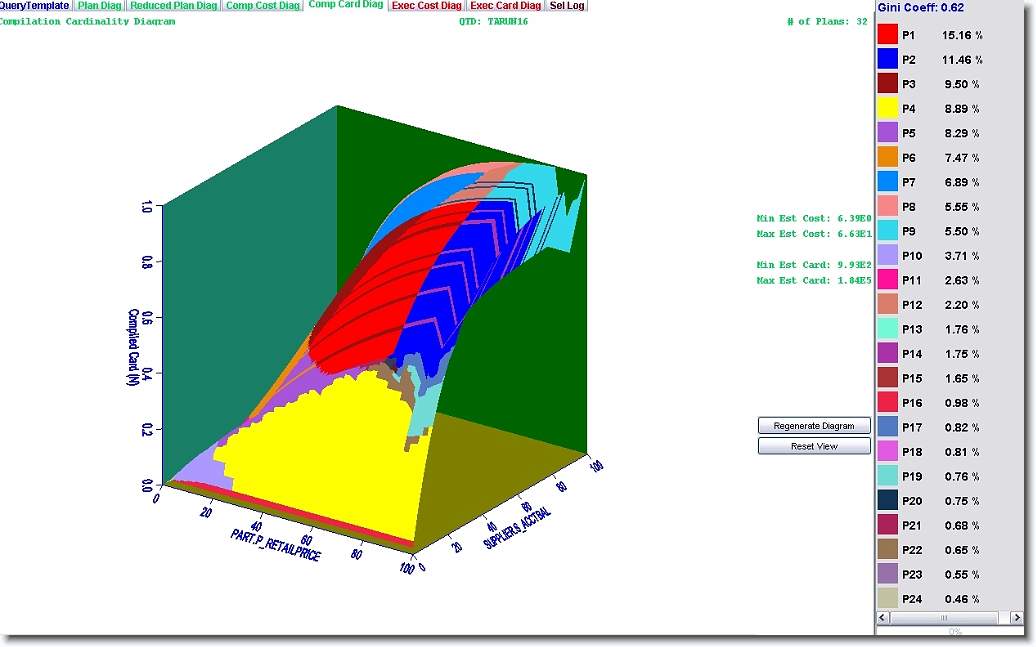Choose the magenta P11 legend color
1036x647 pixels.
(888, 280)
